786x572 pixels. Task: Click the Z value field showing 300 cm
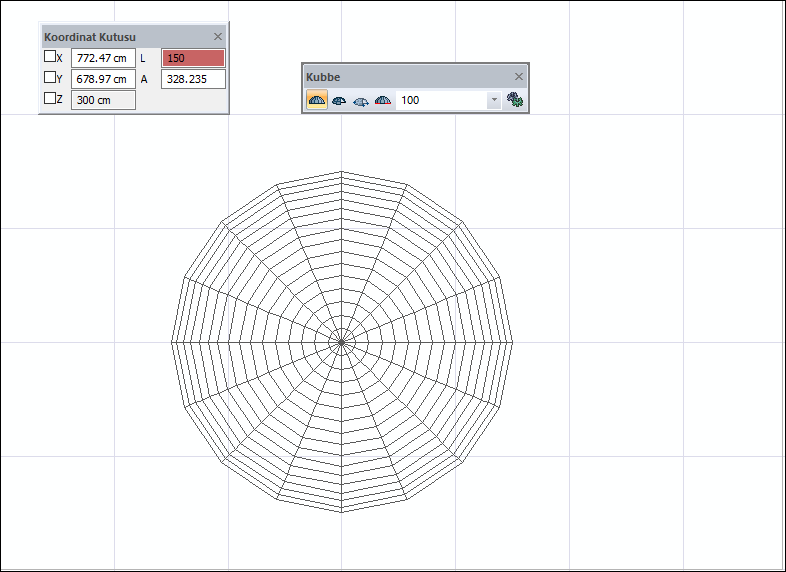point(103,100)
